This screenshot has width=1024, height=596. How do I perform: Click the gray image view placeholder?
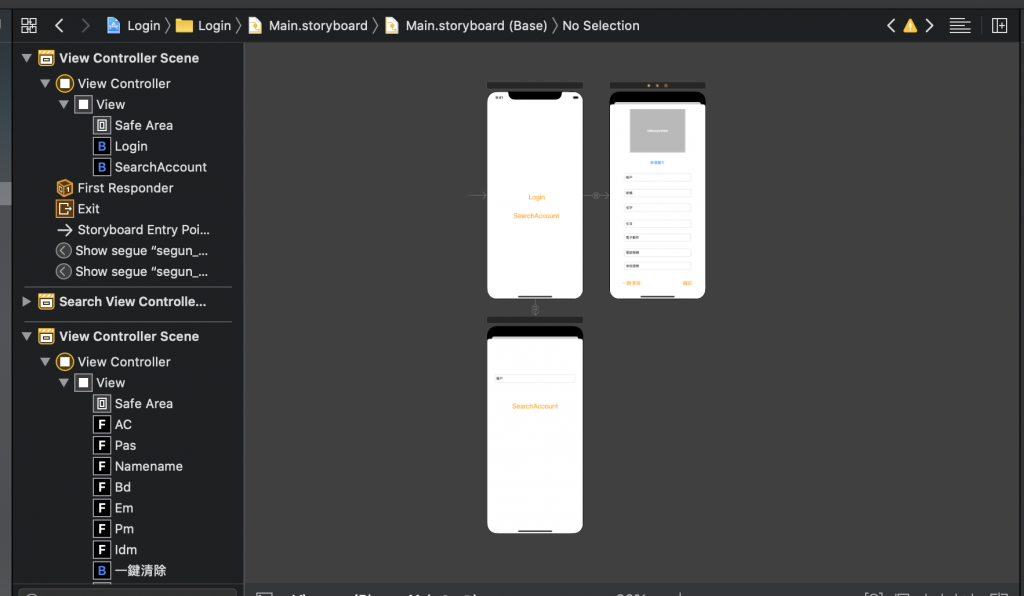657,131
